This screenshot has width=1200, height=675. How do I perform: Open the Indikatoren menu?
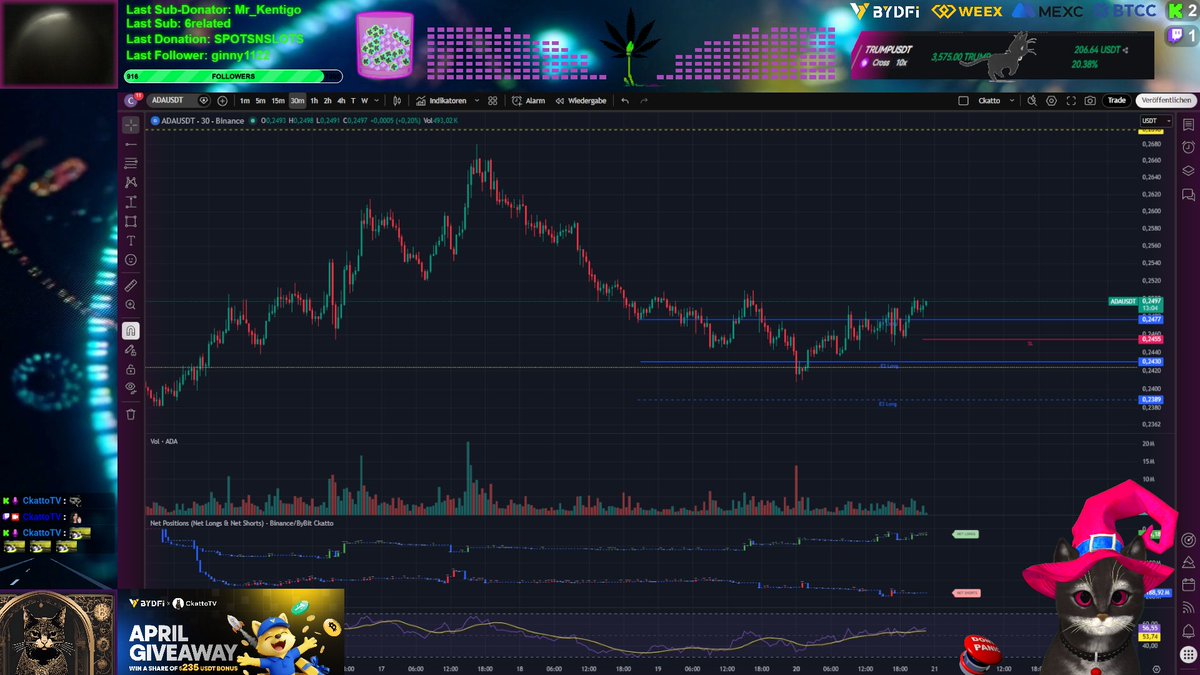[x=442, y=100]
